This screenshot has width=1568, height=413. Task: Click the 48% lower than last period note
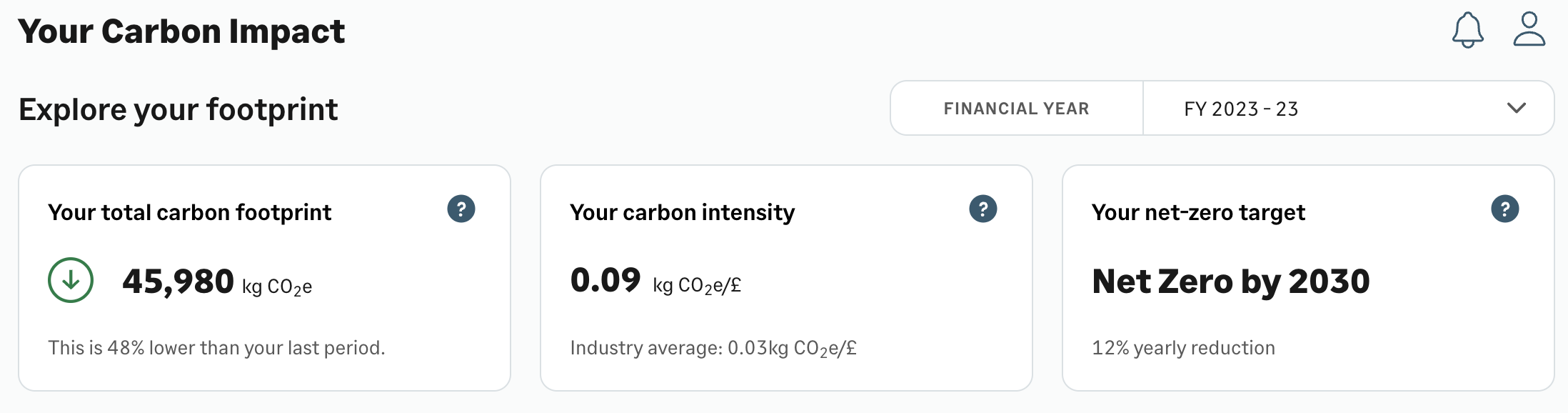(x=216, y=348)
